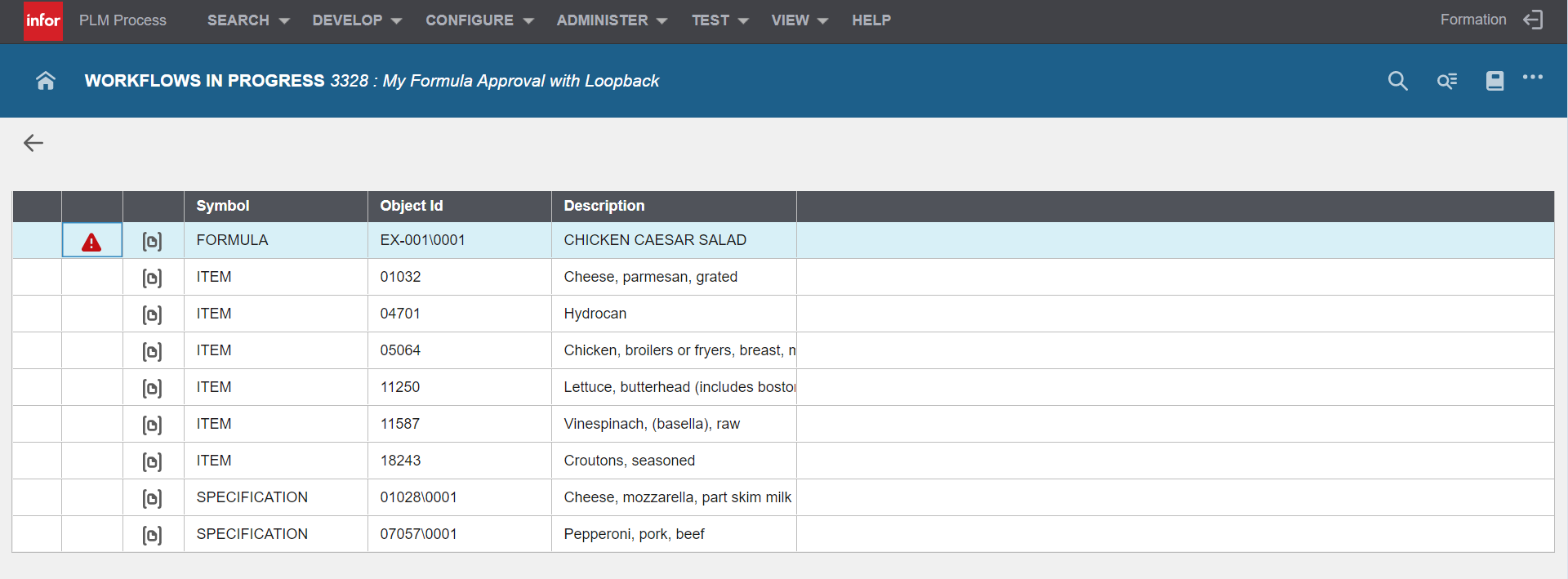1568x579 pixels.
Task: Open document icon for Hydrocan row
Action: 152,314
